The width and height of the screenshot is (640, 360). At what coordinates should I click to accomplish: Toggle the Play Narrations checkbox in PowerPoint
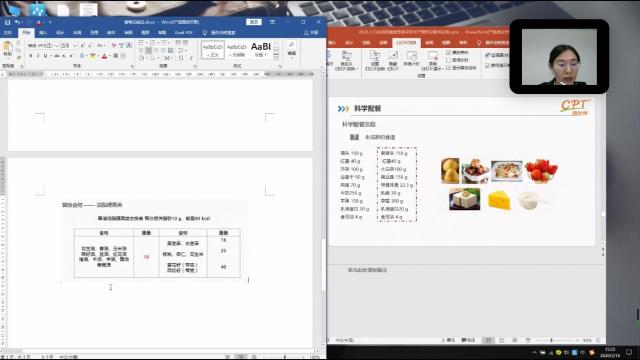point(449,53)
